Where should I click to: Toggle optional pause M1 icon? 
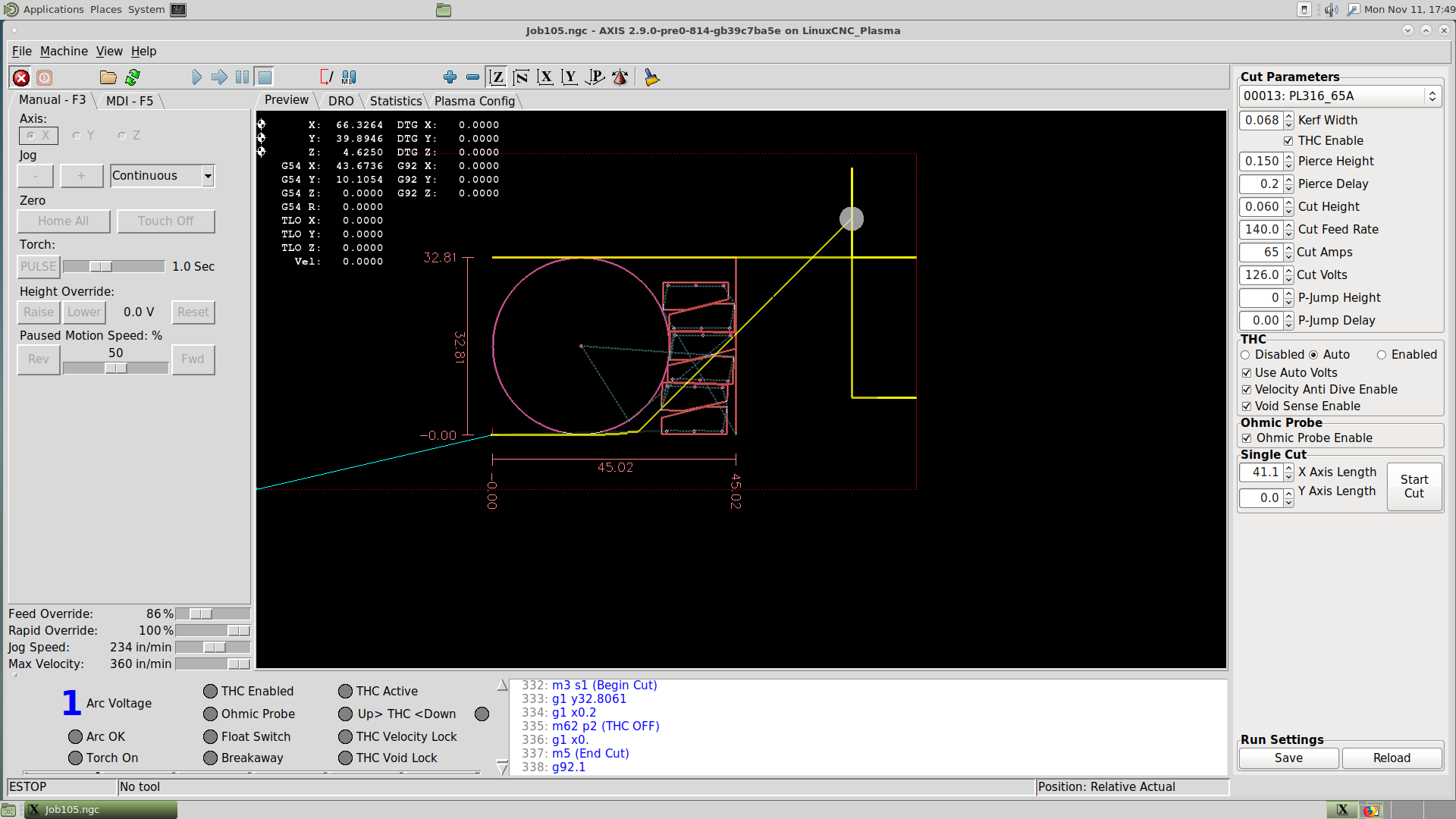349,77
